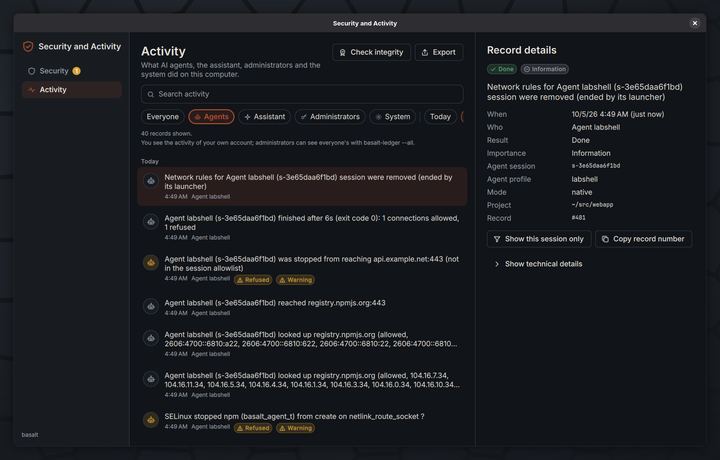
Task: Toggle the Assistant filter chip
Action: [264, 117]
